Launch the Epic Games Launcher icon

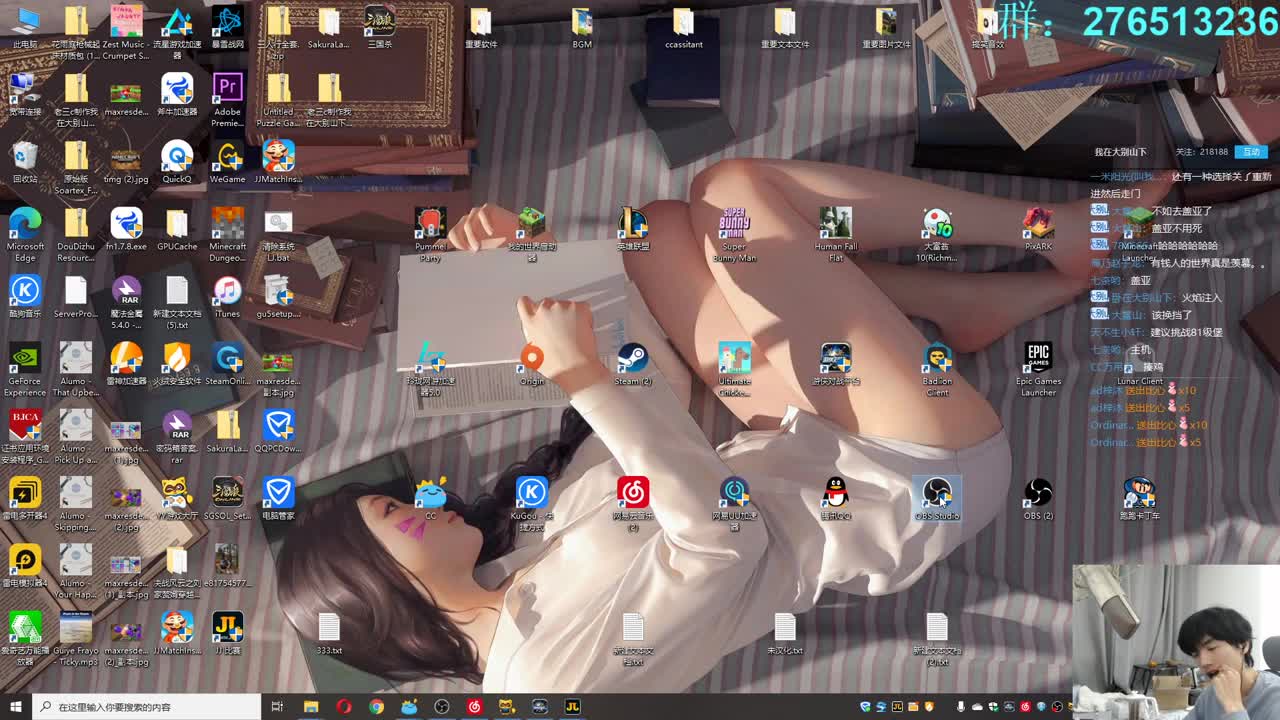1038,370
